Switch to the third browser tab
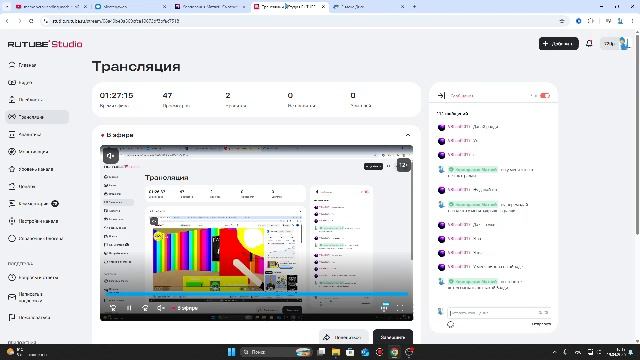The image size is (640, 360). 210,7
